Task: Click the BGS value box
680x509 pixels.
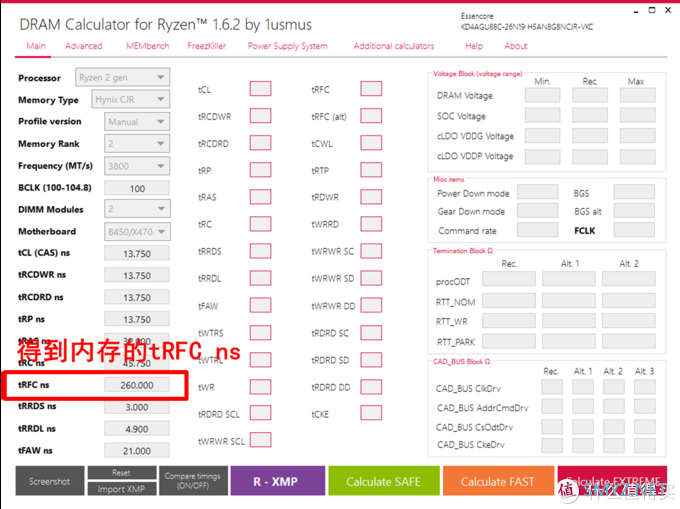Action: [x=634, y=192]
